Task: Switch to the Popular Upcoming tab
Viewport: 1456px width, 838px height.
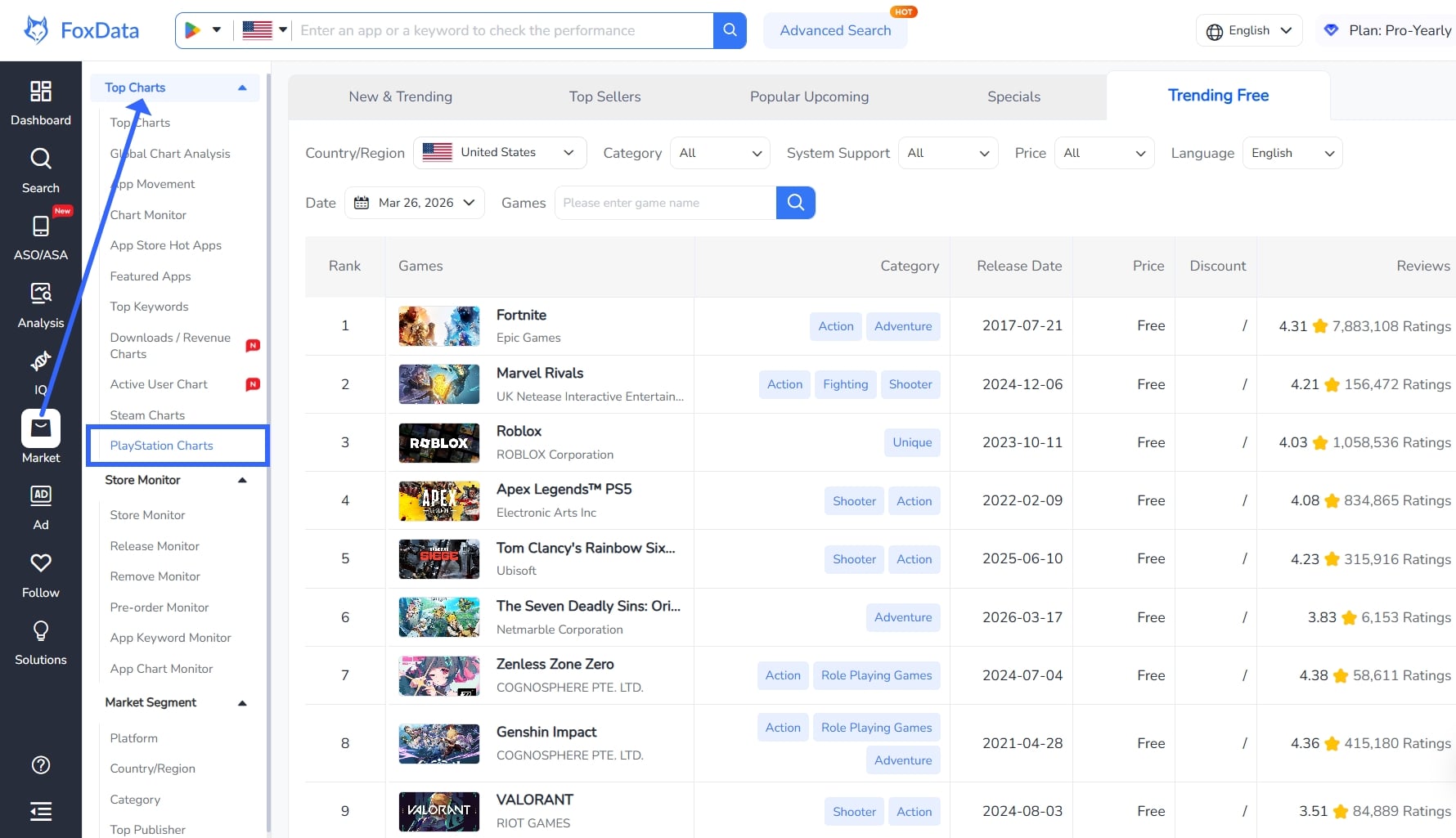Action: (x=808, y=96)
